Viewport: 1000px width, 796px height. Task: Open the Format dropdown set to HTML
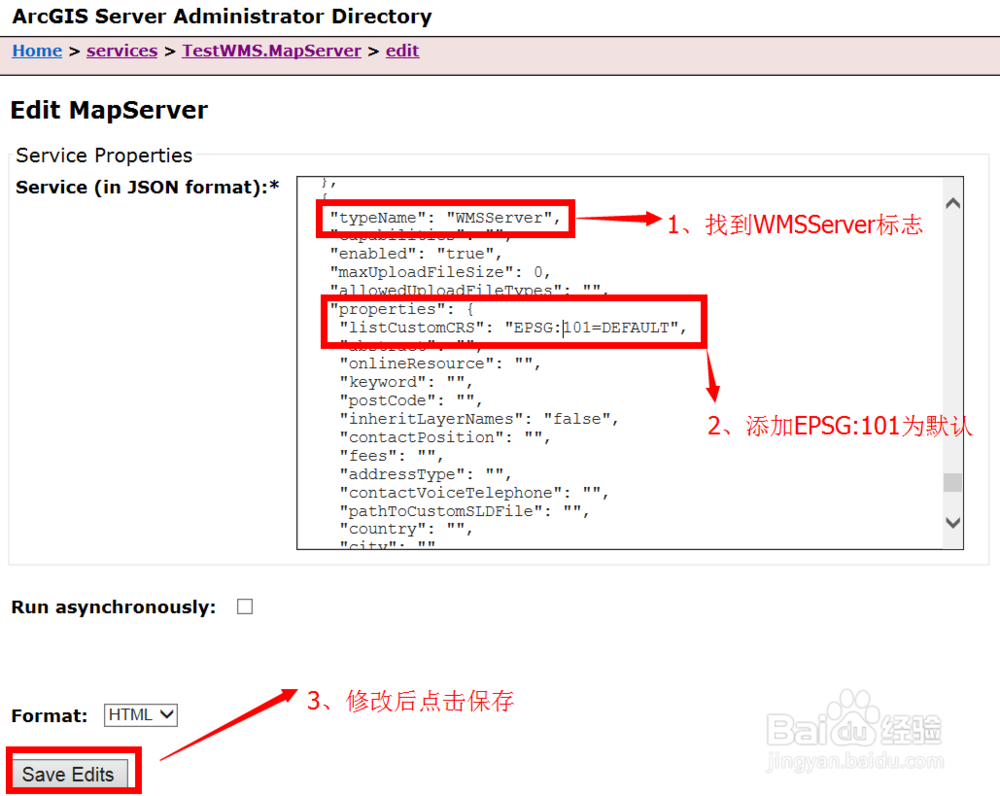pyautogui.click(x=141, y=715)
